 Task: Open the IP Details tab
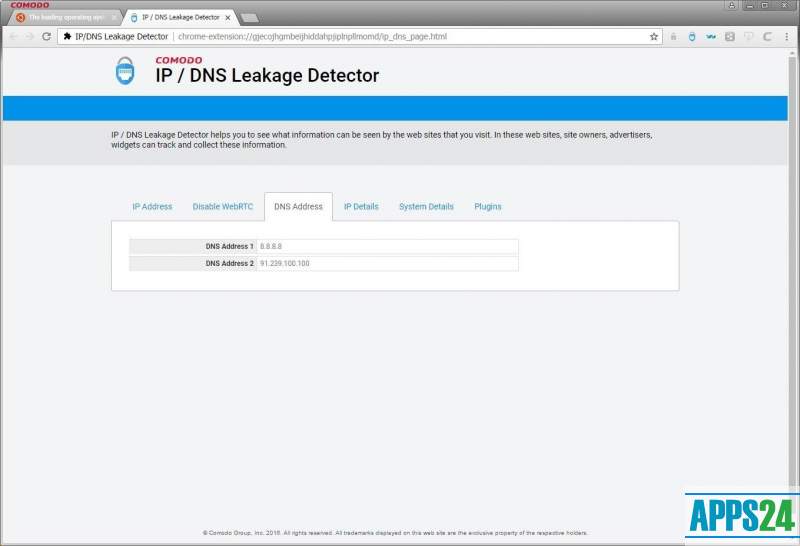click(361, 207)
